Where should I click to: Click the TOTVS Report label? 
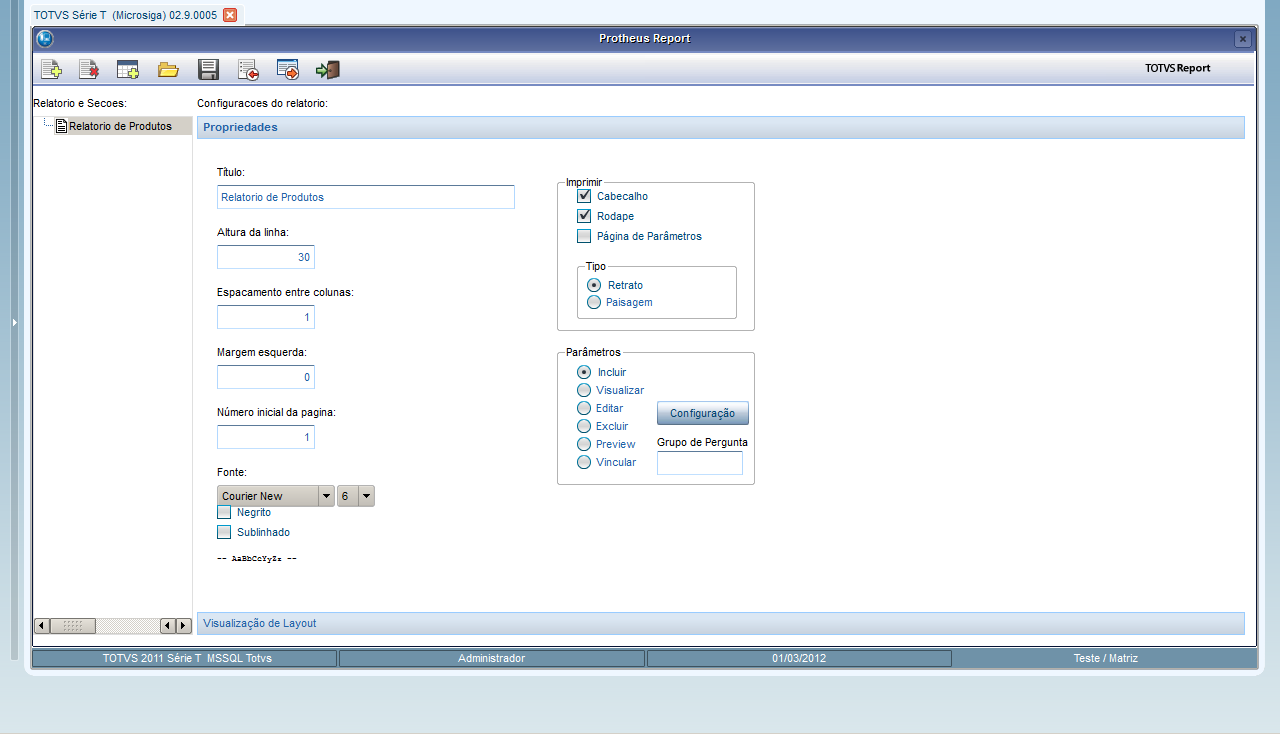[1177, 68]
